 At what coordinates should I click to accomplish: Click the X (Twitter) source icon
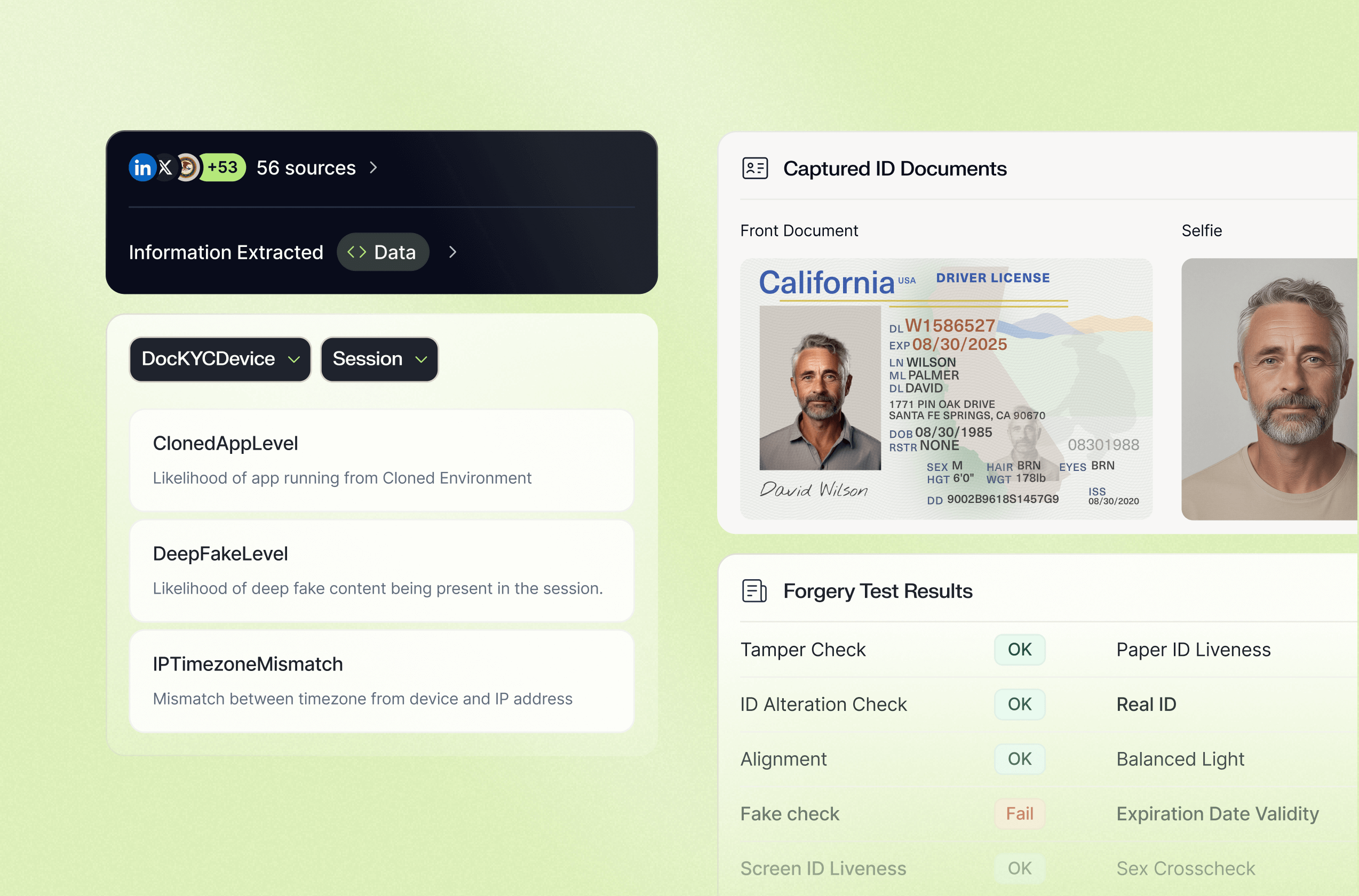point(166,167)
